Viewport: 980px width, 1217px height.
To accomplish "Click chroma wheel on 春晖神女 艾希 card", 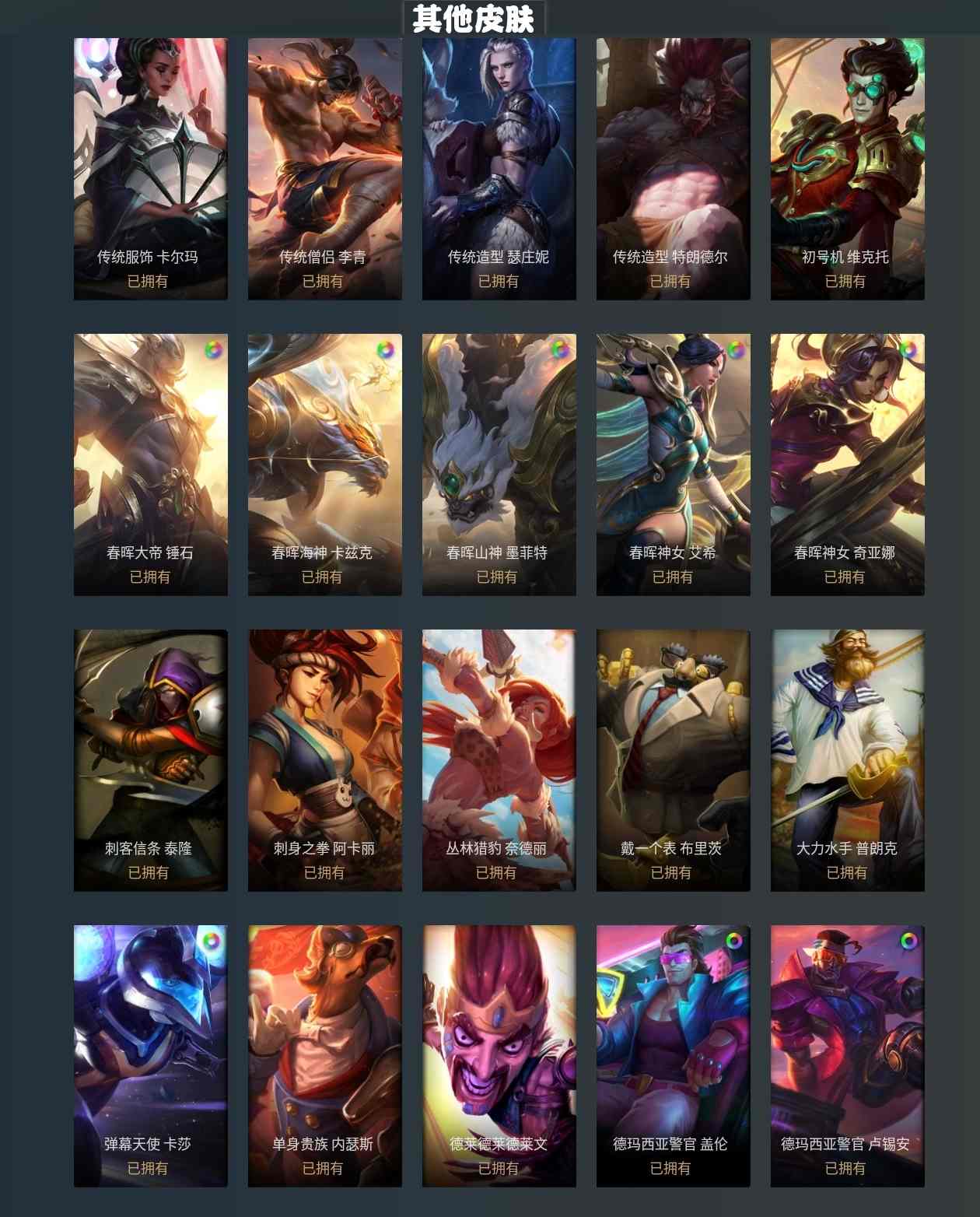I will tap(735, 349).
